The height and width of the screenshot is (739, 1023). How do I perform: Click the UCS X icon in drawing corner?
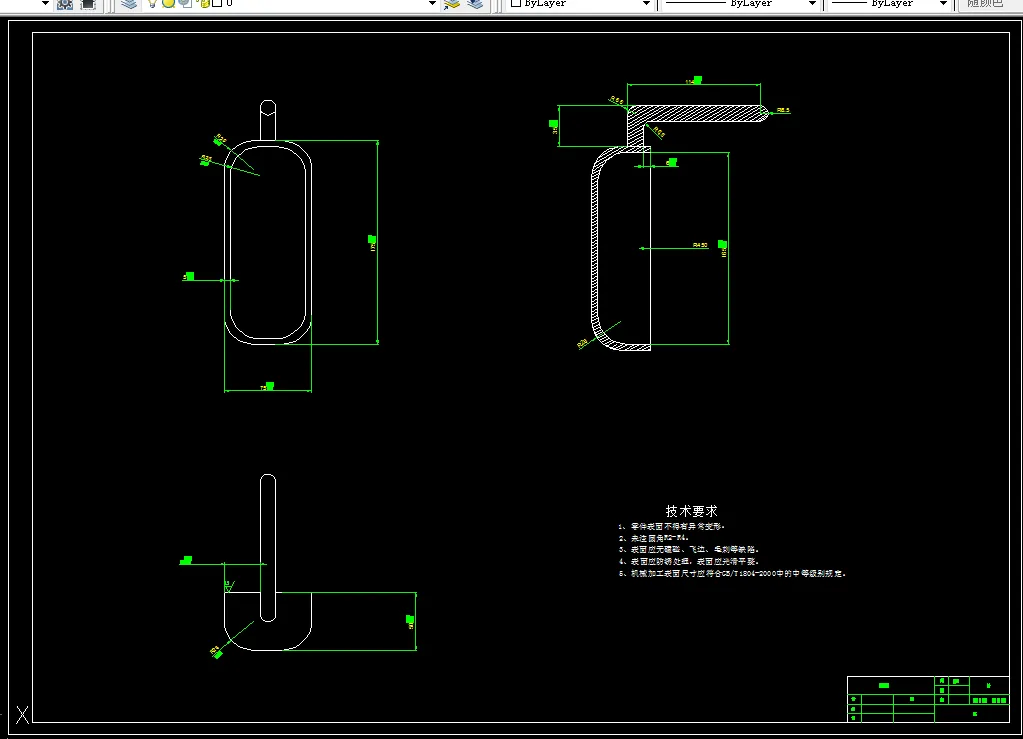(x=22, y=715)
